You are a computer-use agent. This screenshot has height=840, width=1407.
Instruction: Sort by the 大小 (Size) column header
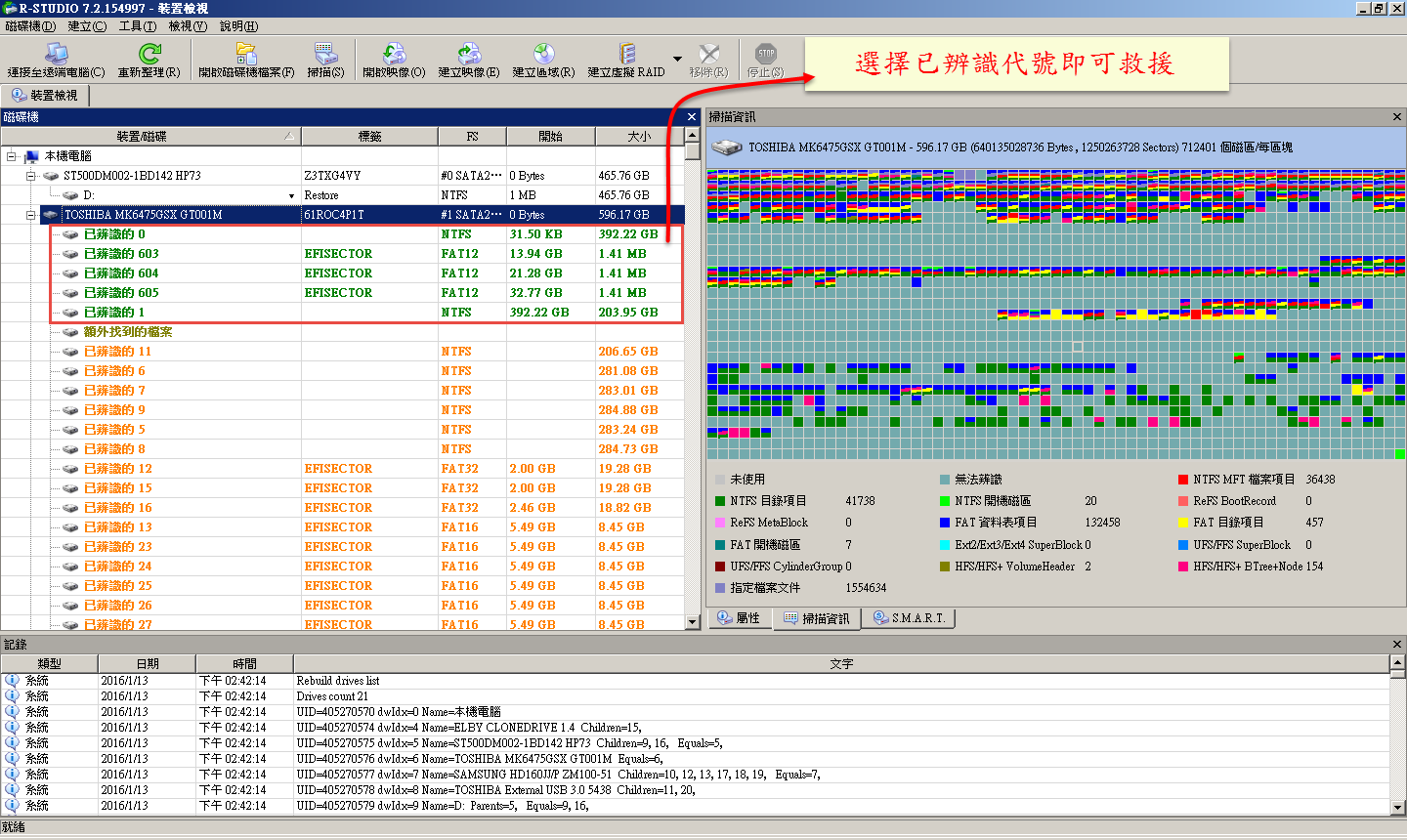(639, 137)
